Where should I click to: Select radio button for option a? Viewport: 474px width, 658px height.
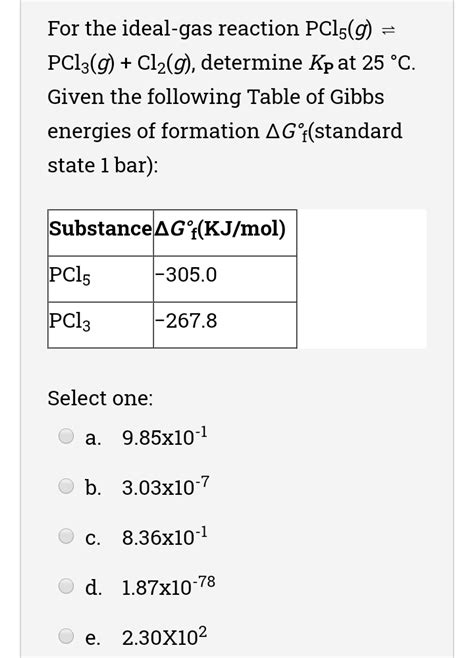click(x=66, y=436)
